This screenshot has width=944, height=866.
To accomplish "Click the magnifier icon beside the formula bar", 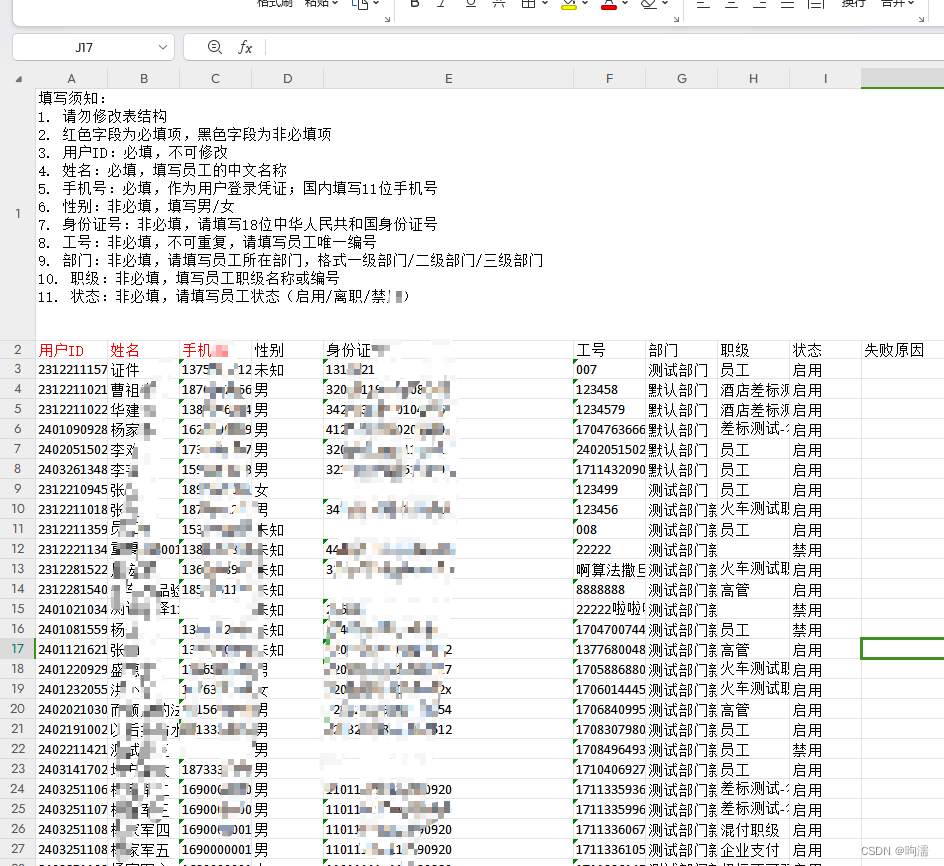I will coord(215,46).
